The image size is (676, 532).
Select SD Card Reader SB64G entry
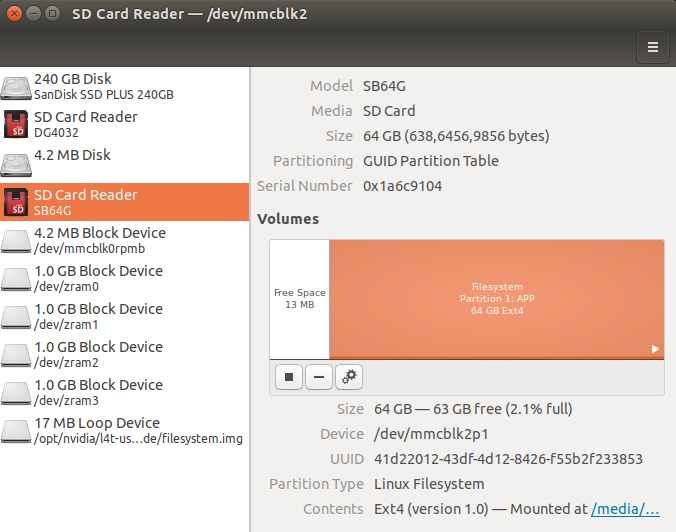(125, 202)
